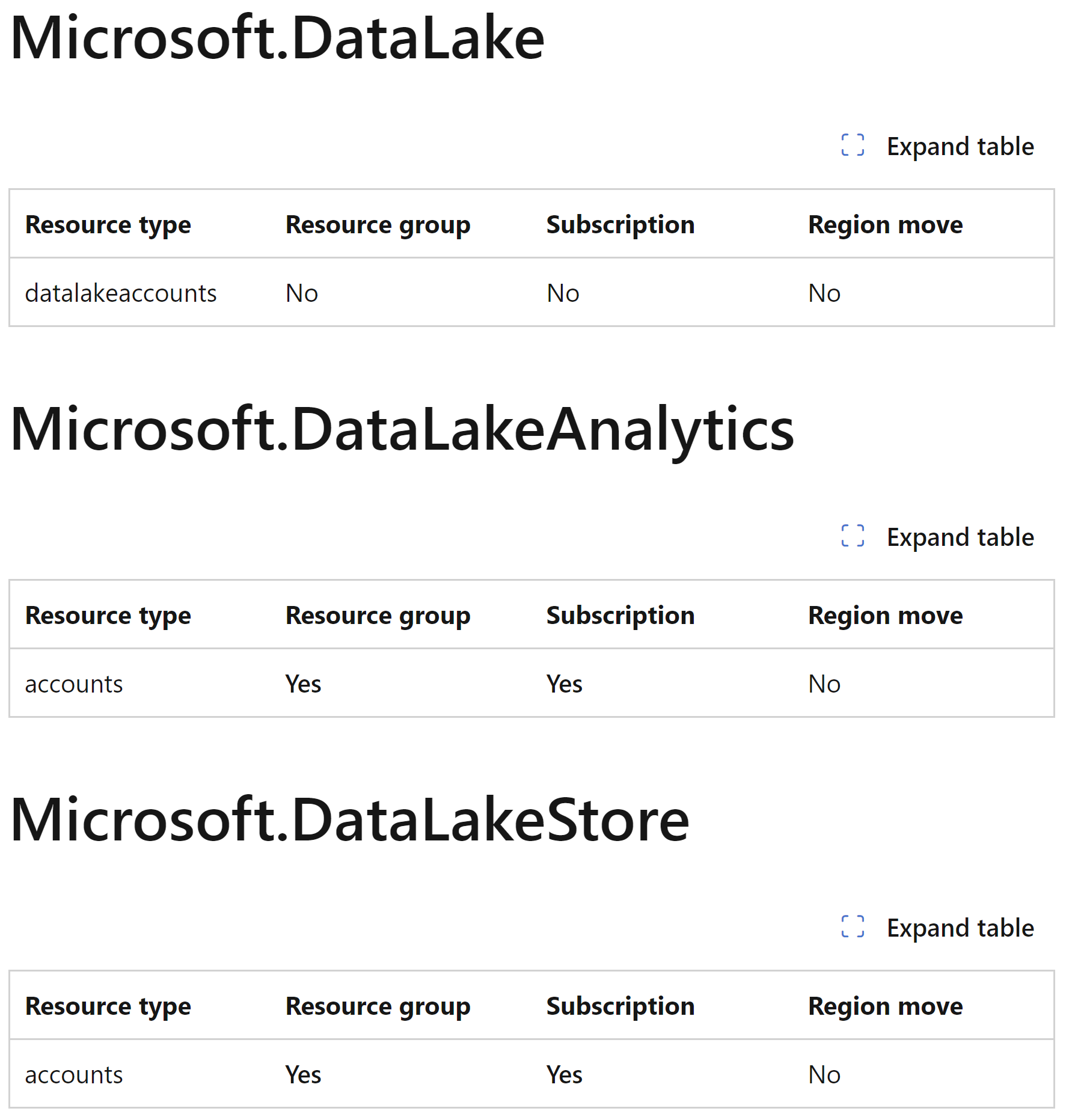Click Subscription header in DataLakeAnalytics table
This screenshot has height=1120, width=1075.
[x=620, y=616]
